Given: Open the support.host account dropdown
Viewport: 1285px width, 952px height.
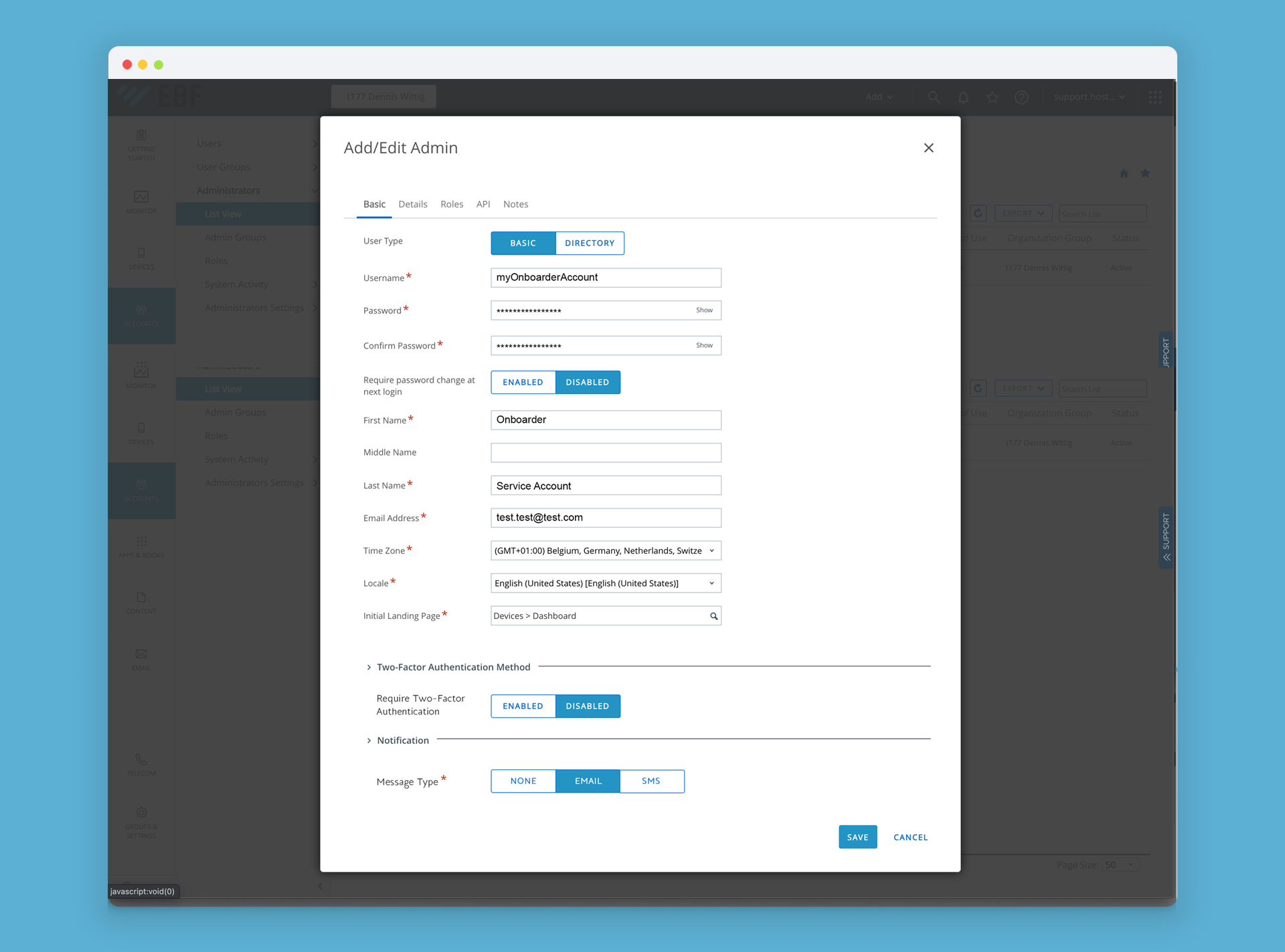Looking at the screenshot, I should click(1090, 97).
